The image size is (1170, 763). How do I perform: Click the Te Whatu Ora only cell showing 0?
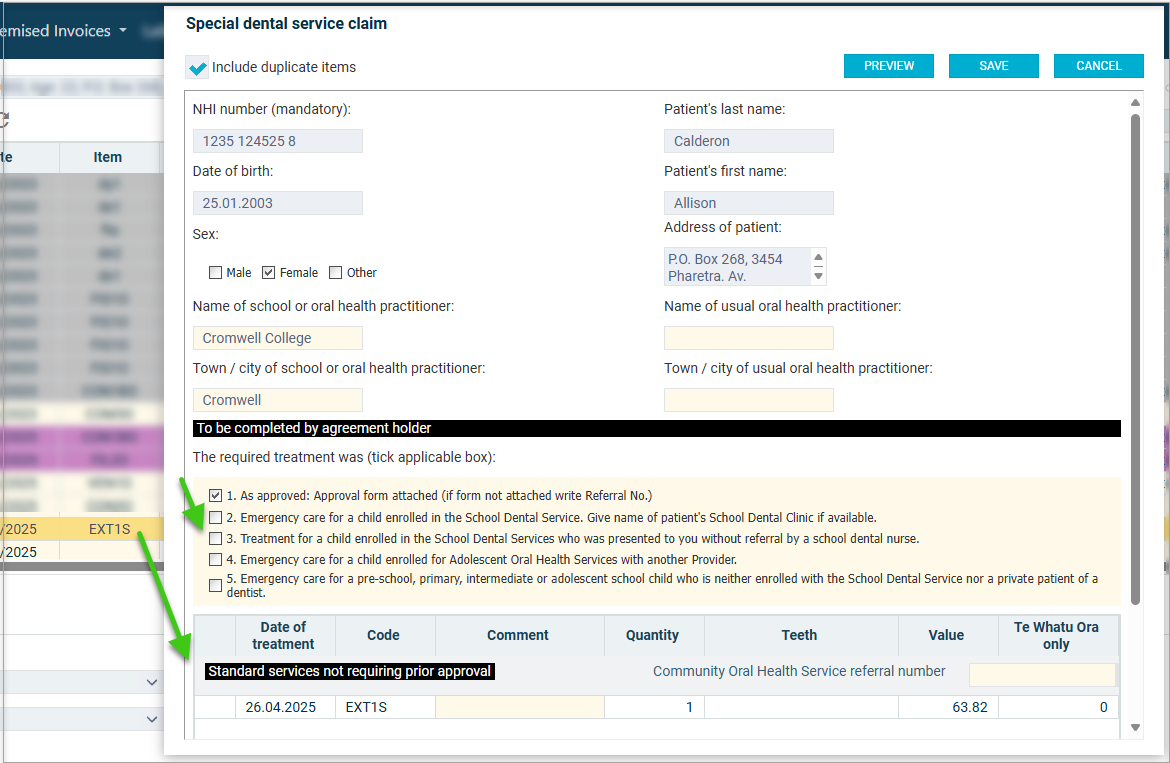pos(1058,707)
